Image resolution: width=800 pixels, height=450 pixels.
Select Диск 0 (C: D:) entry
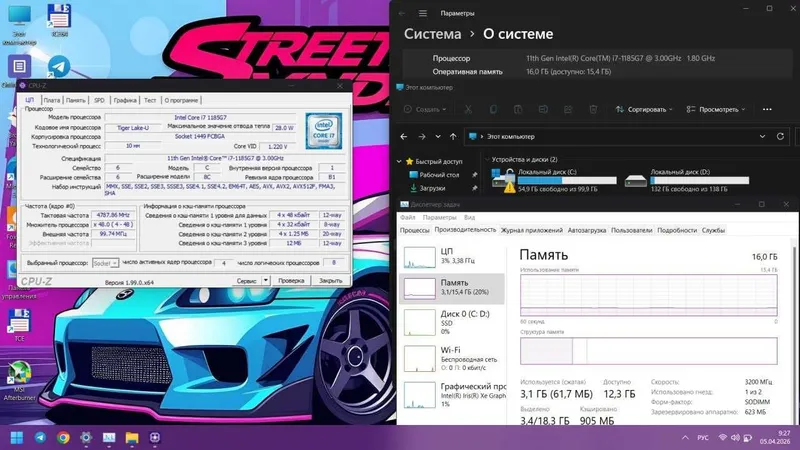(451, 322)
